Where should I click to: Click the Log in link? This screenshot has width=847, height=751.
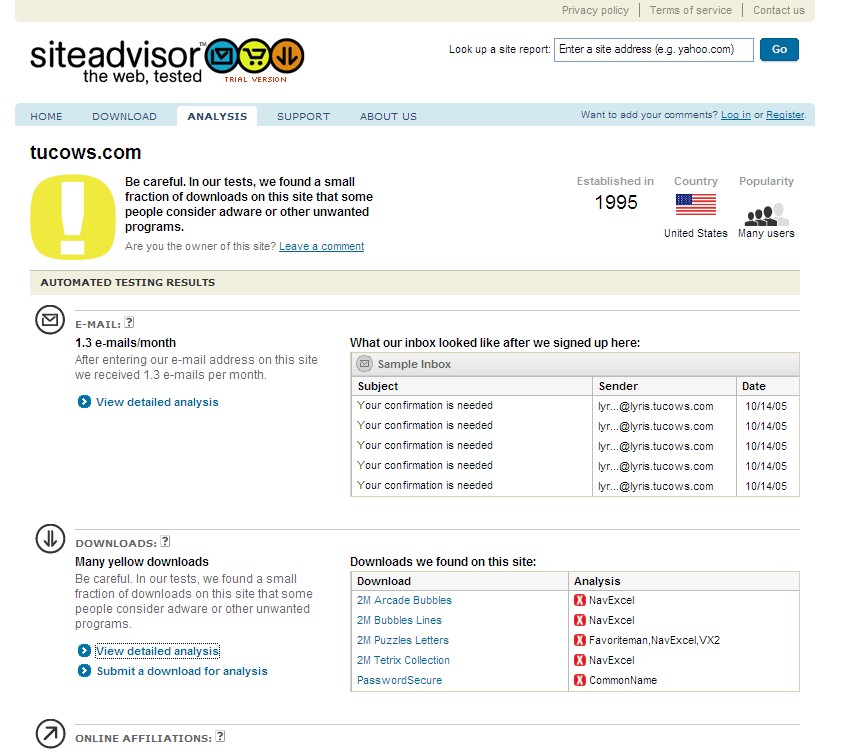(736, 115)
